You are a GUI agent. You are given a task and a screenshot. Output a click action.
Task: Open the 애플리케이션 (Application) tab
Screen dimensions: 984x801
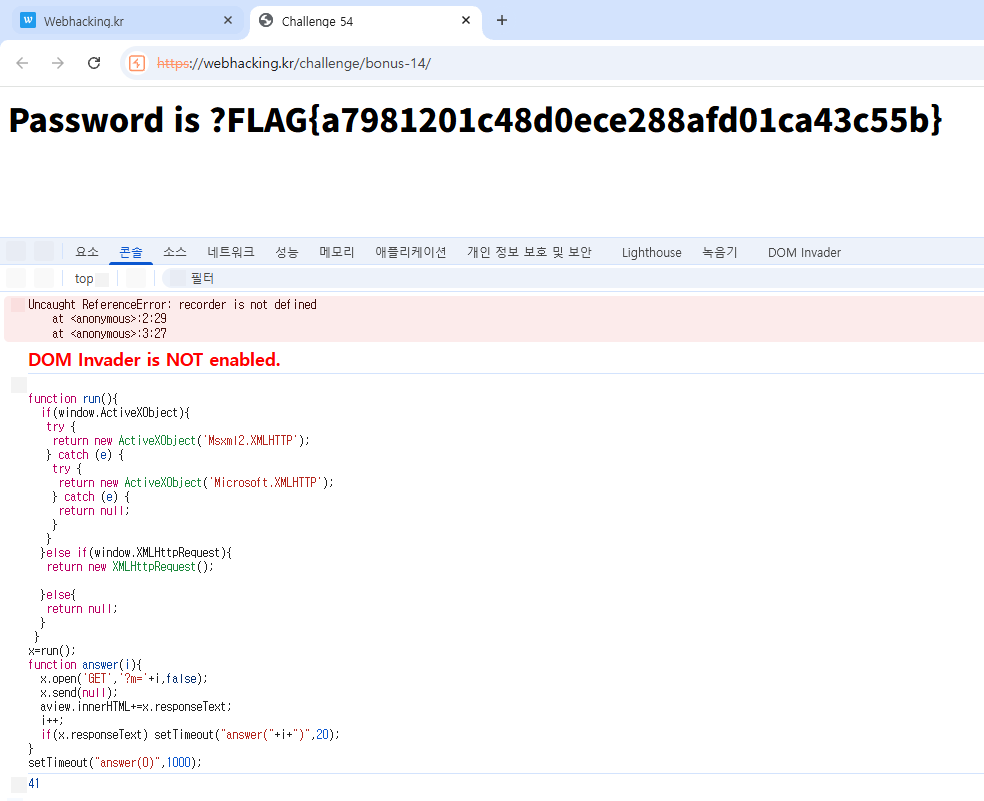[411, 252]
